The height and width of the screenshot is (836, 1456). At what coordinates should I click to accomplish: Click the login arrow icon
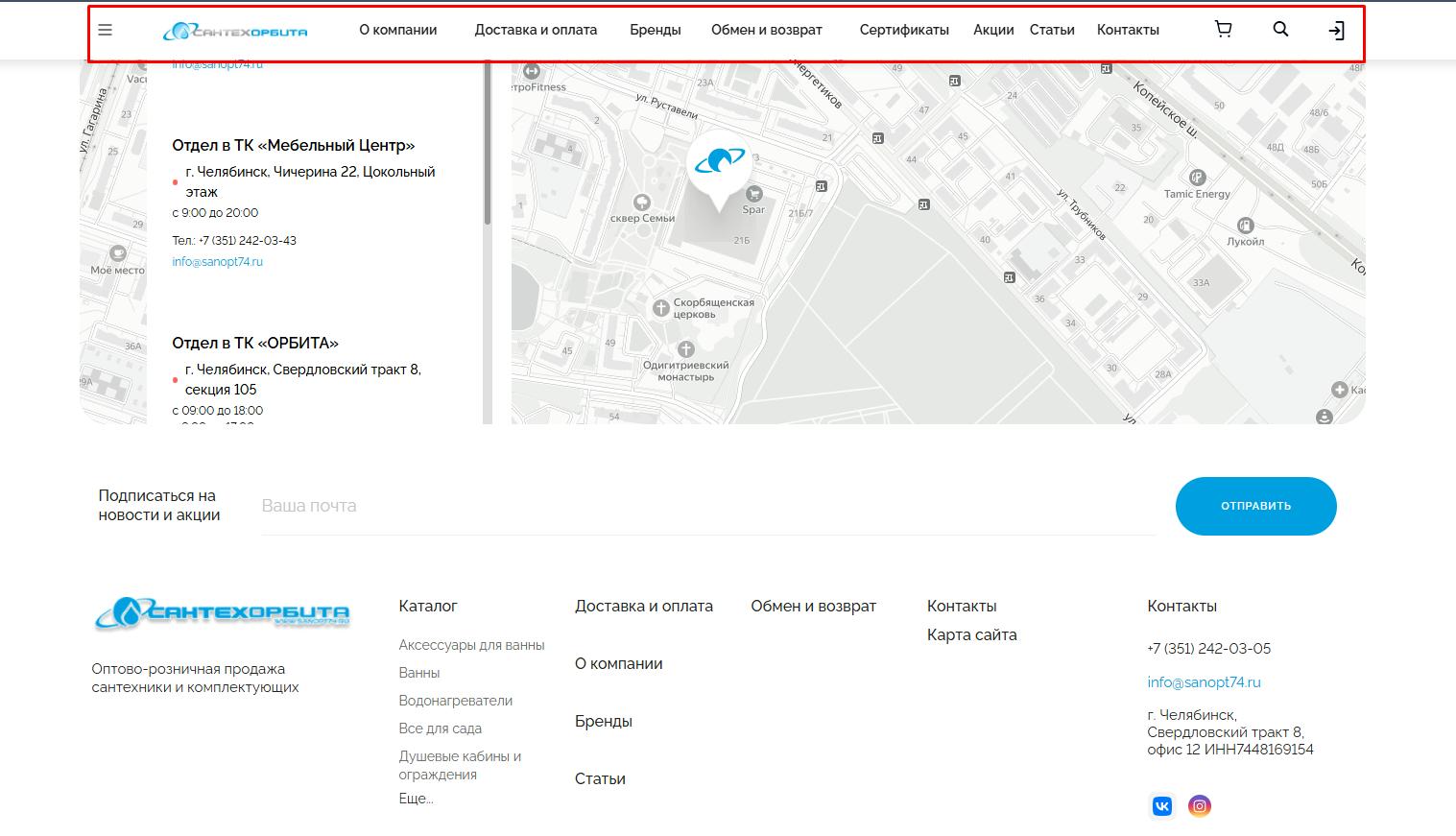(x=1336, y=31)
